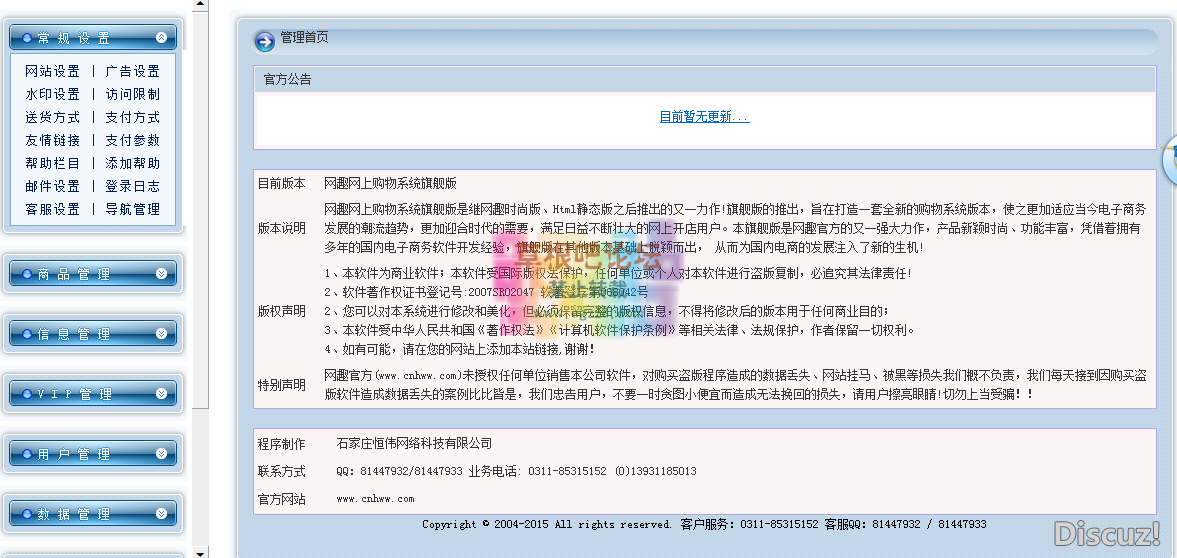Open 添加帮助 page

133,163
